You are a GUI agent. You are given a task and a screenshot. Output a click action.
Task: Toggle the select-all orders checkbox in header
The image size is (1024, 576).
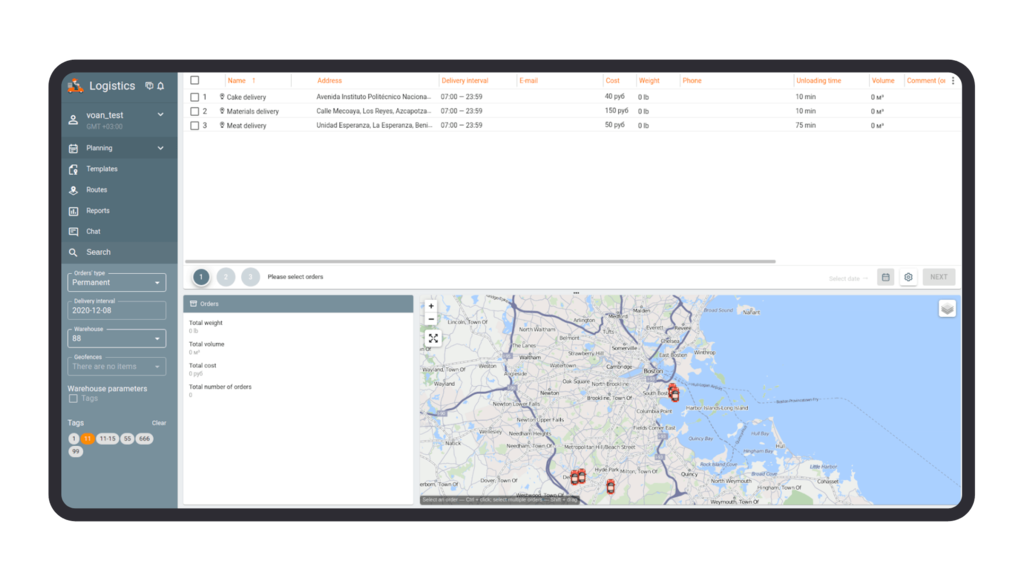click(x=195, y=80)
